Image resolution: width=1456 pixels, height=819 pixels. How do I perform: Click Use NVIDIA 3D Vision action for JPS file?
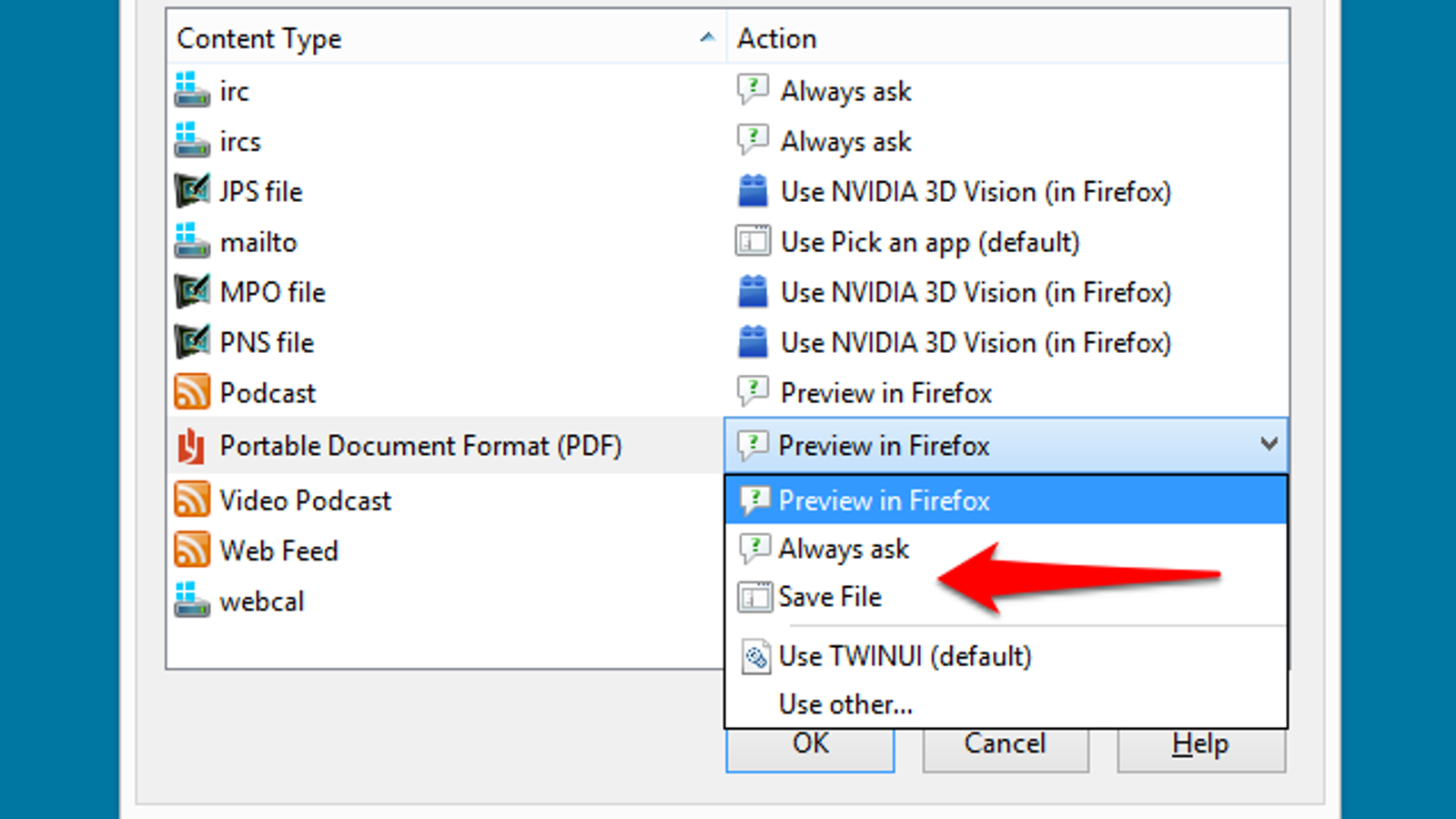pyautogui.click(x=976, y=192)
